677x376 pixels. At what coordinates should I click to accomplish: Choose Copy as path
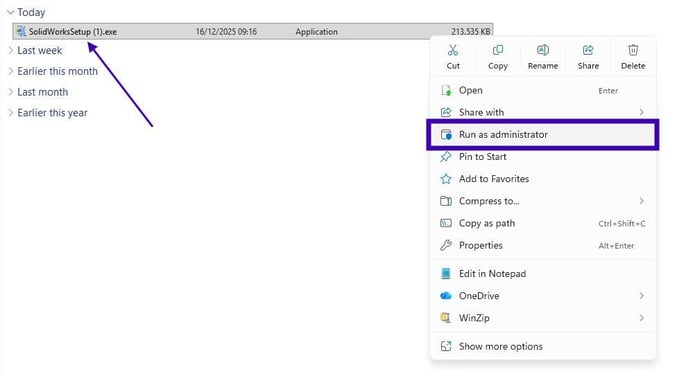(543, 223)
